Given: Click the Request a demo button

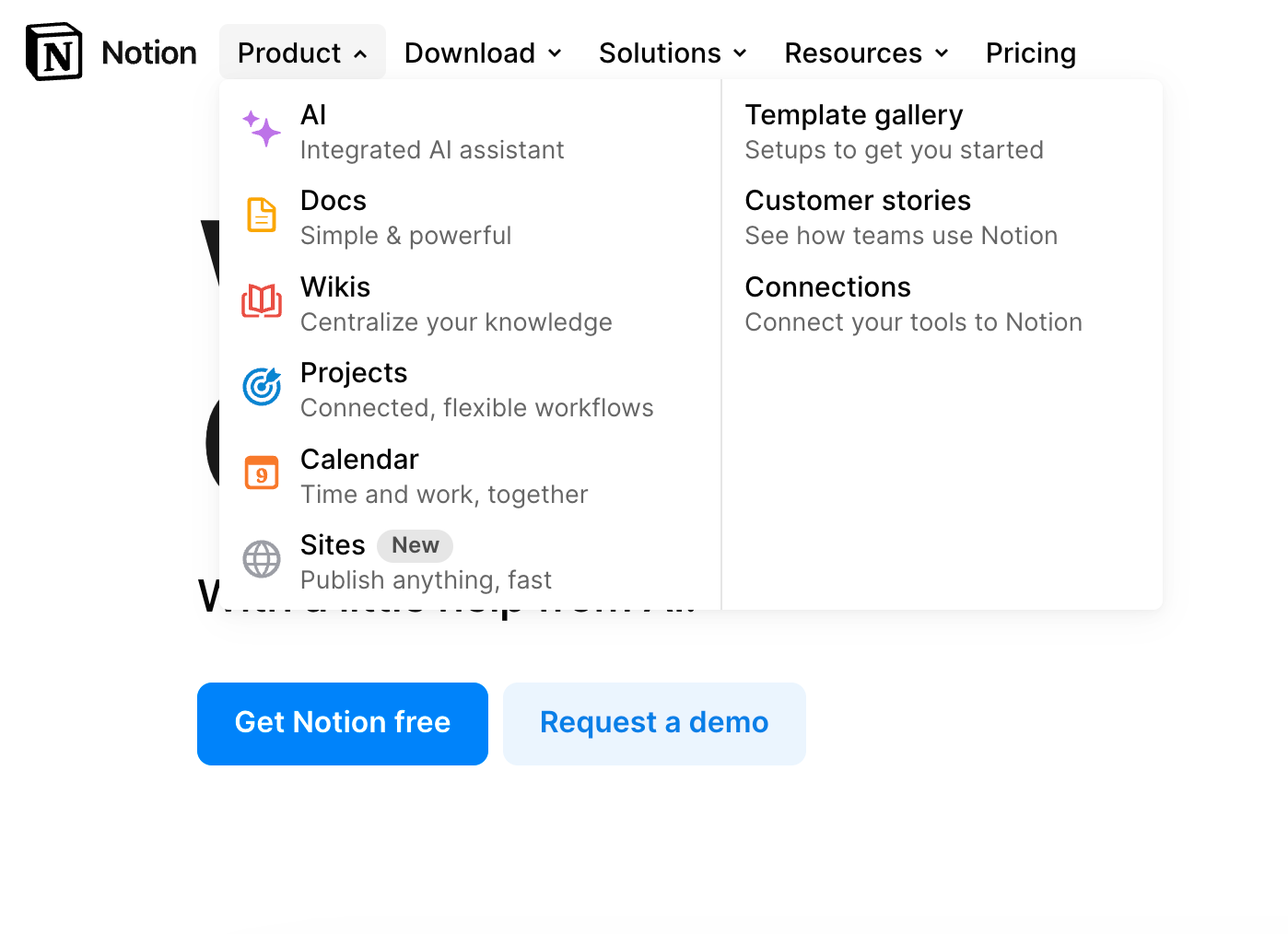Looking at the screenshot, I should (x=654, y=724).
